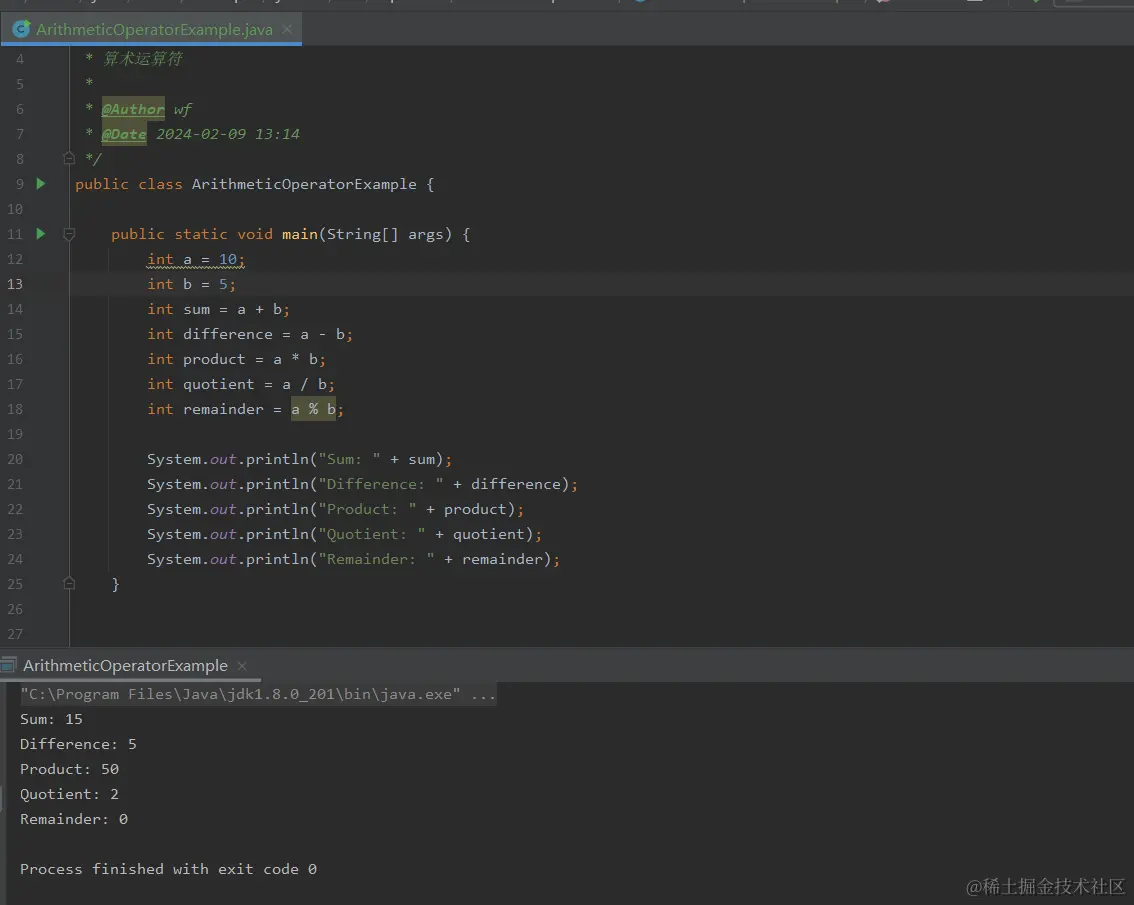Screen dimensions: 1134x905
Task: Collapse the Javadoc comment fold at line 8
Action: (69, 158)
